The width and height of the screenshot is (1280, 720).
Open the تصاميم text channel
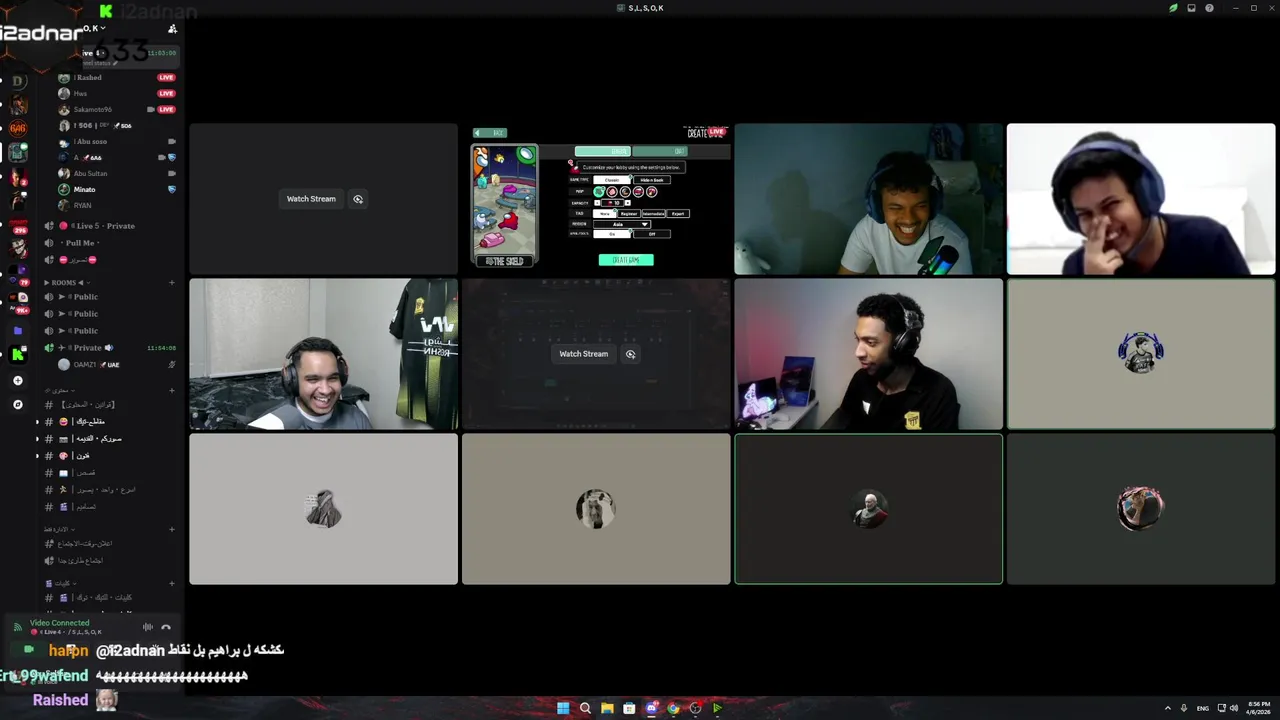tap(108, 507)
